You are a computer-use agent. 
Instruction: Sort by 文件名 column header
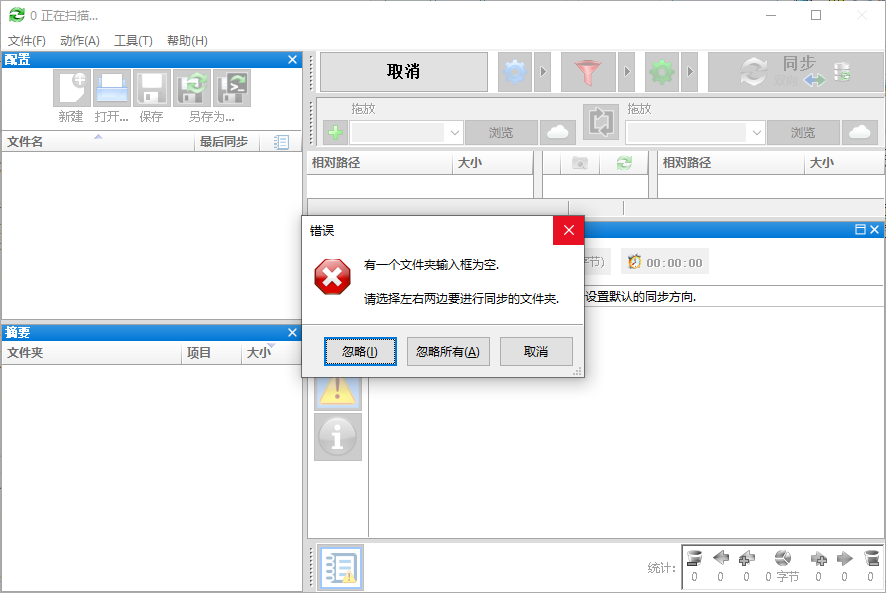tap(98, 142)
